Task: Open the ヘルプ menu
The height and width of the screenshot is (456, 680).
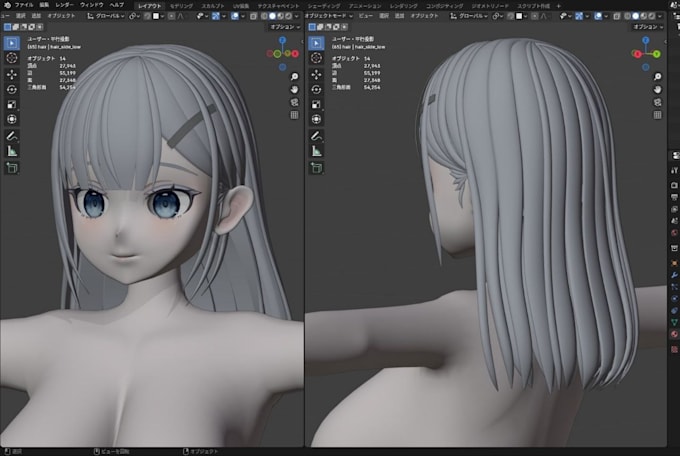Action: (x=116, y=5)
